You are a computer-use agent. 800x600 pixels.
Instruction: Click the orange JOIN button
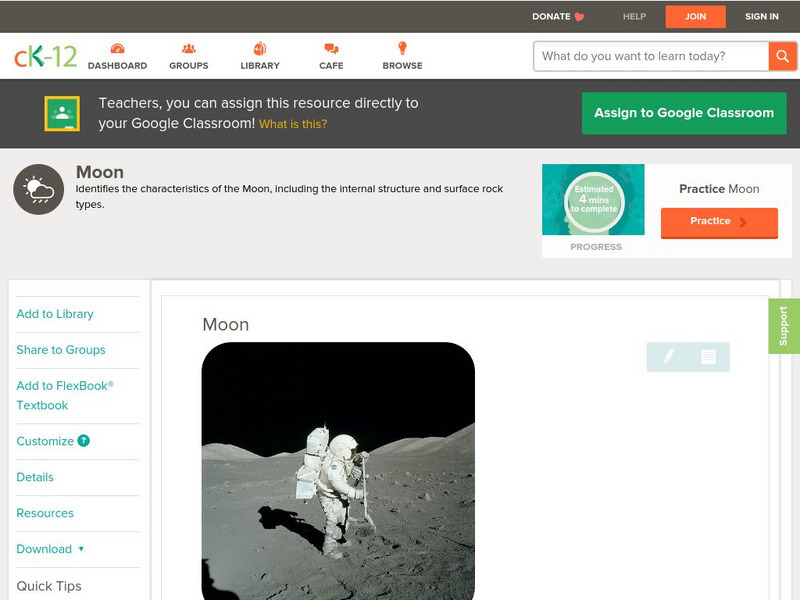[x=695, y=16]
